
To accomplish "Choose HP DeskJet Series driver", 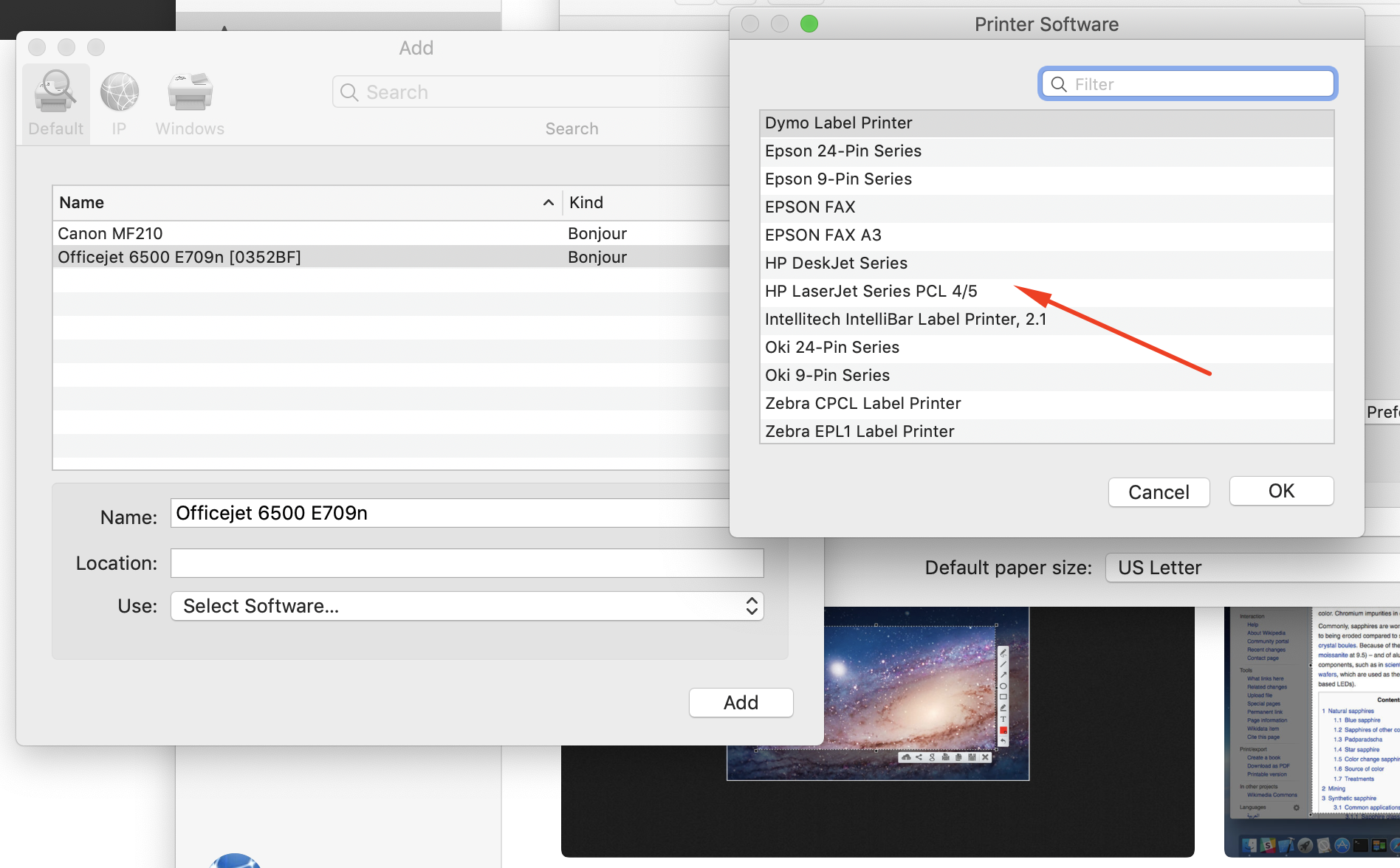I will tap(1046, 263).
